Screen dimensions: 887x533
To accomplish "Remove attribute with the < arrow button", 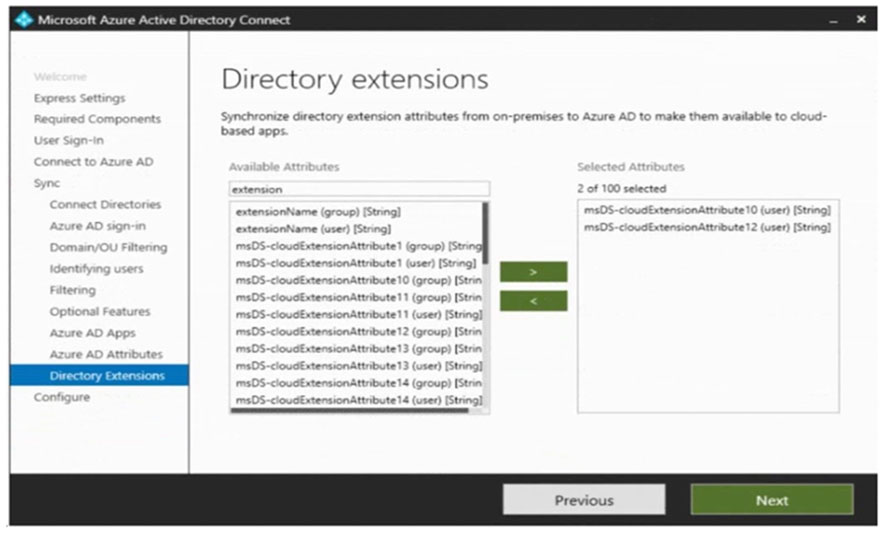I will (533, 301).
